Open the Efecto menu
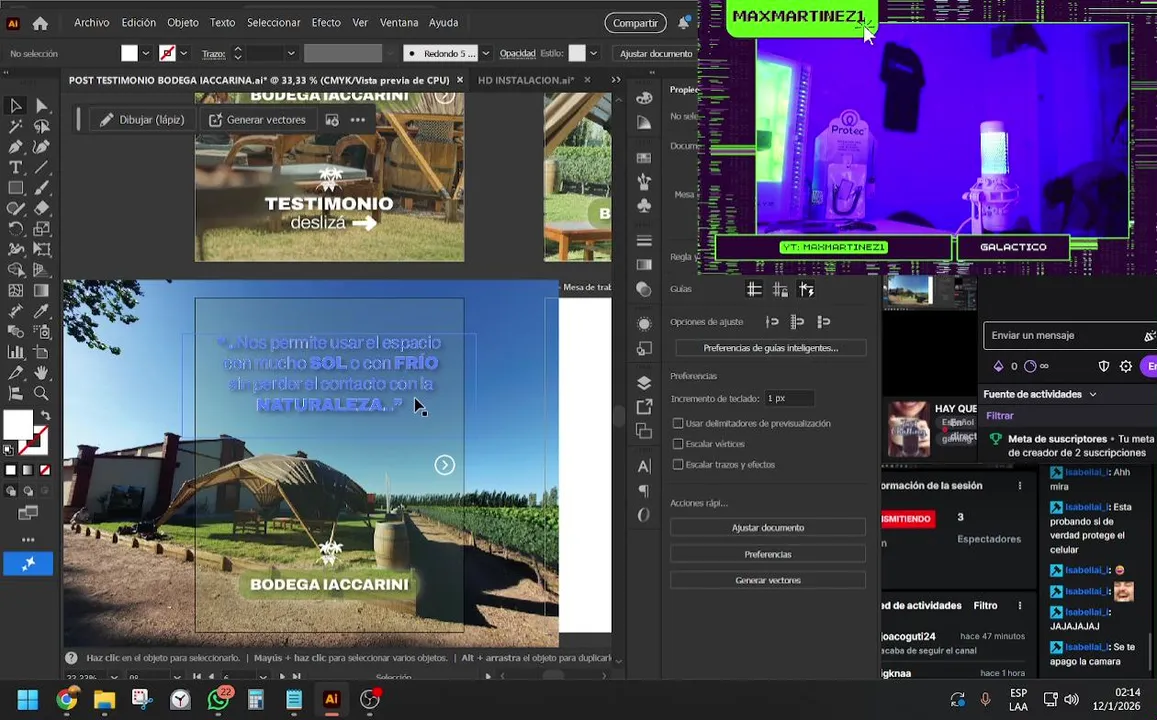 pyautogui.click(x=326, y=23)
